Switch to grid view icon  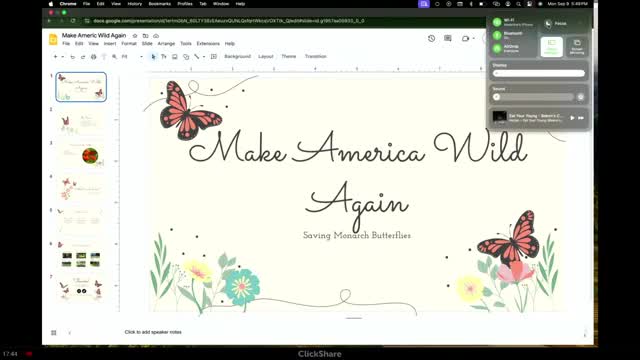point(53,333)
